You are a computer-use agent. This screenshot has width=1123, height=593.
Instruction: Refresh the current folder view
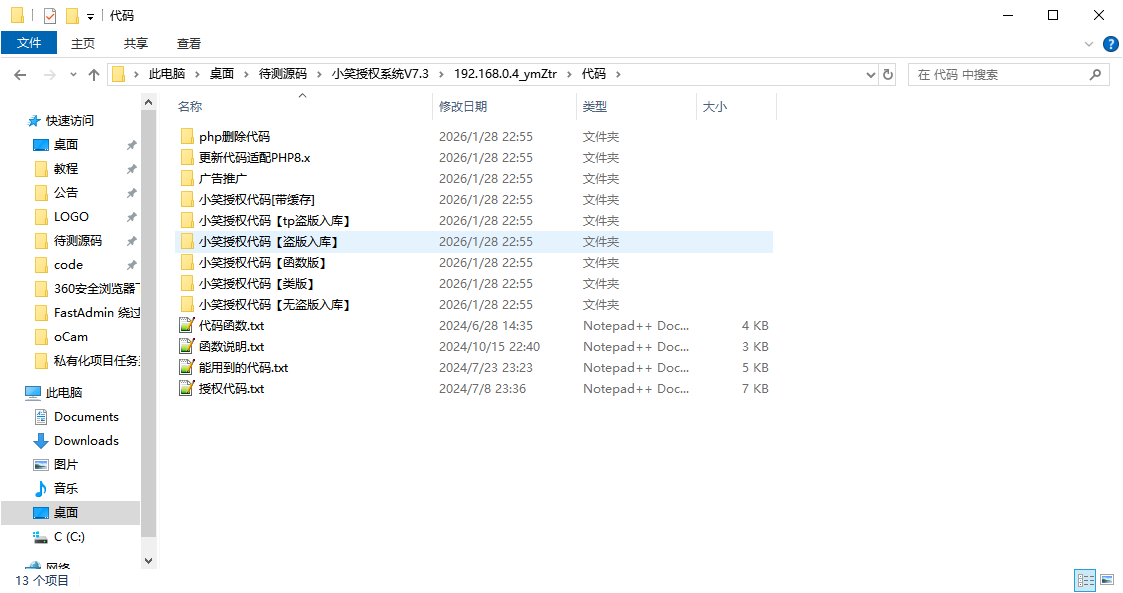click(x=888, y=74)
